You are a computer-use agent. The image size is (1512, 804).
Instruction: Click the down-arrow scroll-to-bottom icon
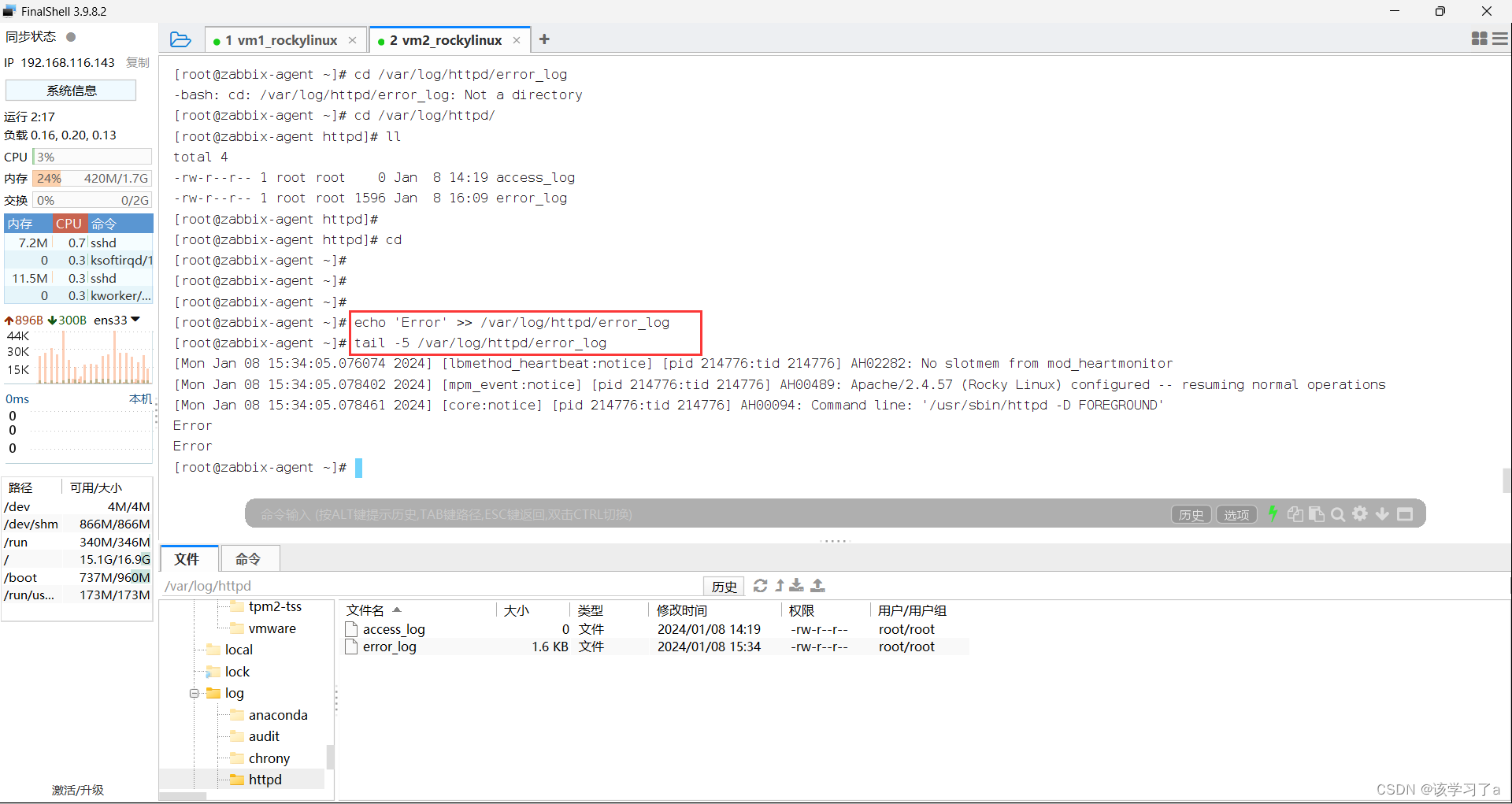[1382, 514]
